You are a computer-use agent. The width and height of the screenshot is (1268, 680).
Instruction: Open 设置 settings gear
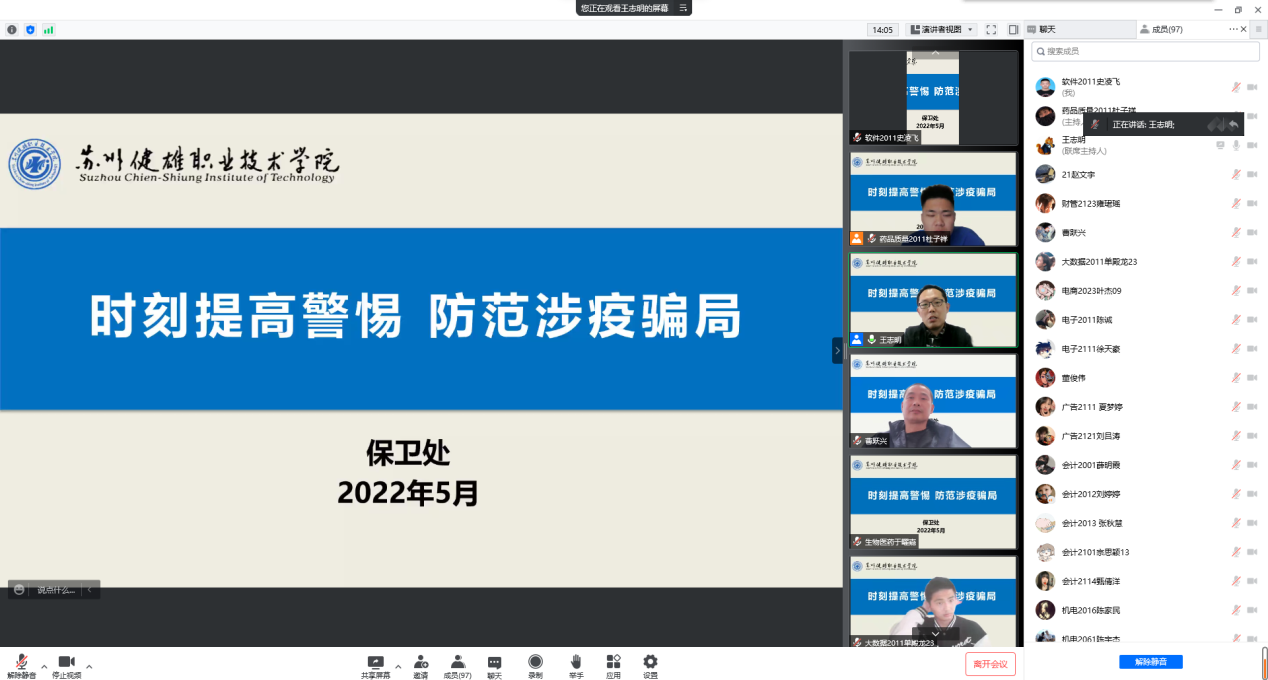click(x=650, y=662)
